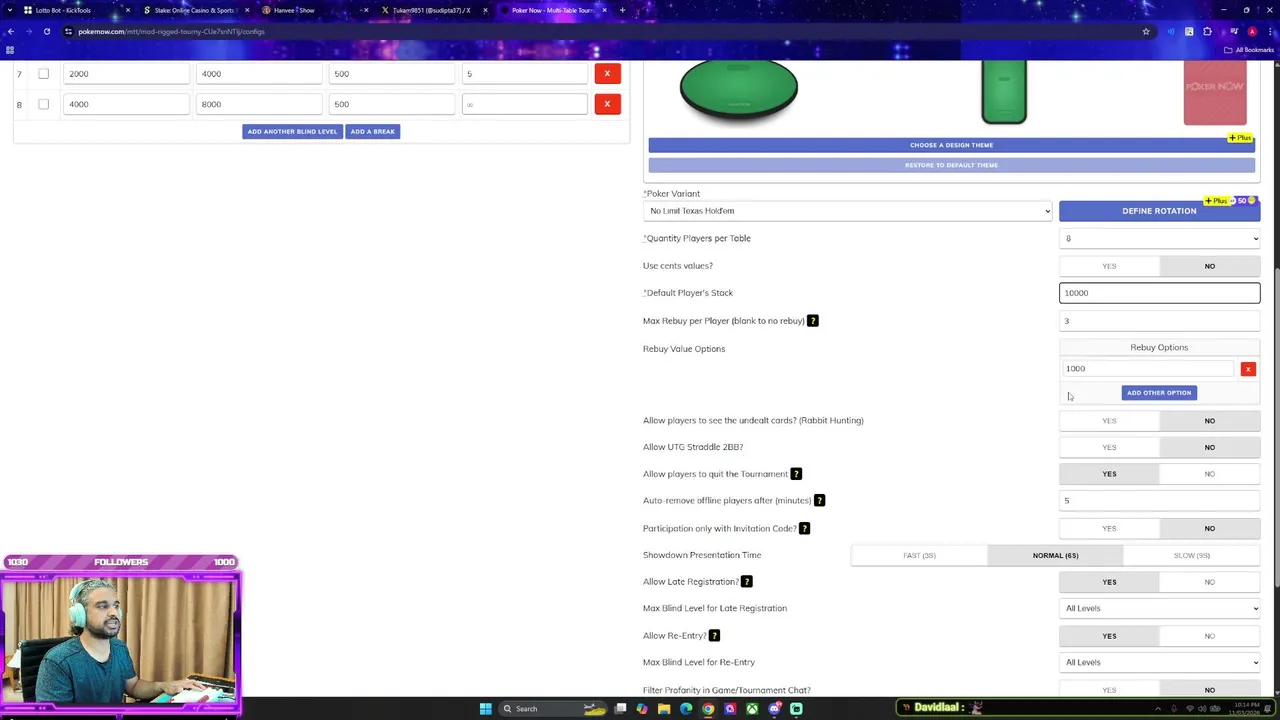Bookmark this page with the star icon

1146,31
